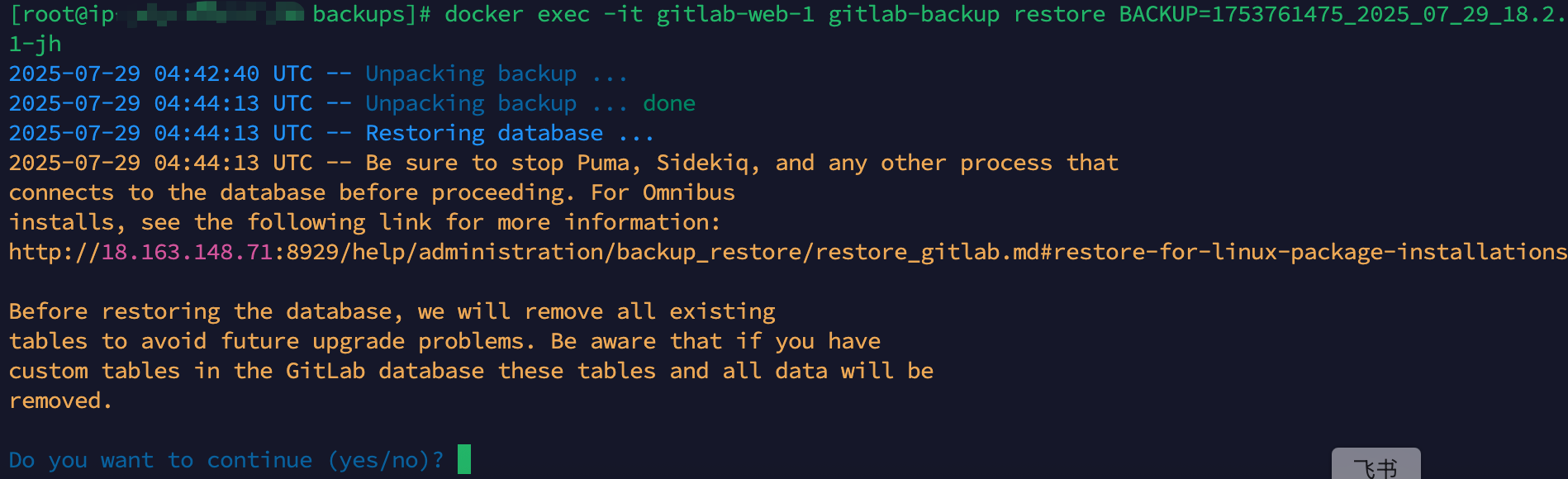Click the word "removed." on the last warning line
This screenshot has height=479, width=1568.
[x=60, y=401]
